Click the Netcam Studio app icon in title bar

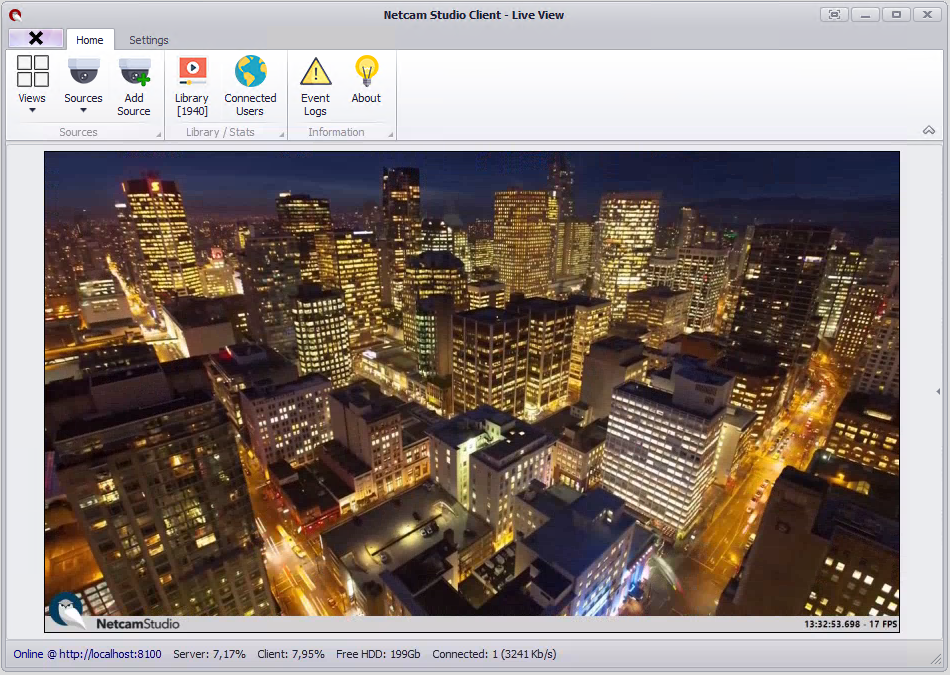(x=15, y=14)
